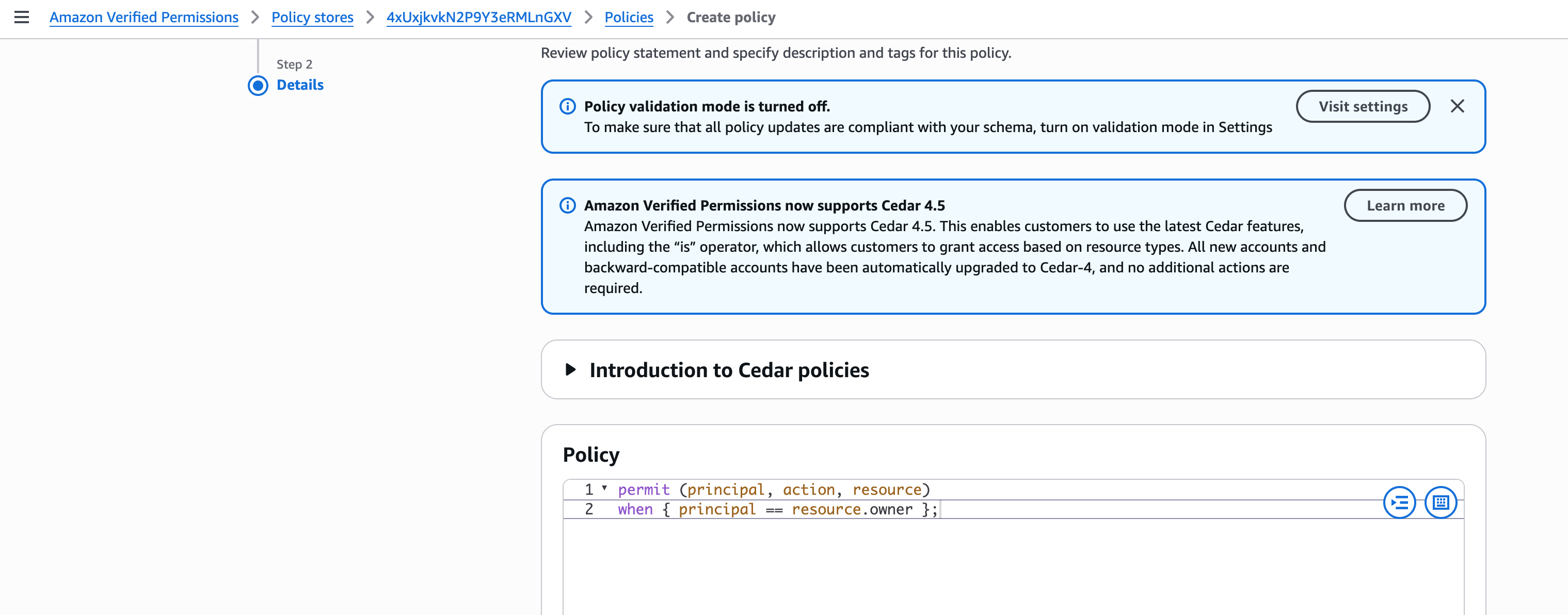Click the keyboard icon in policy editor

click(x=1440, y=503)
